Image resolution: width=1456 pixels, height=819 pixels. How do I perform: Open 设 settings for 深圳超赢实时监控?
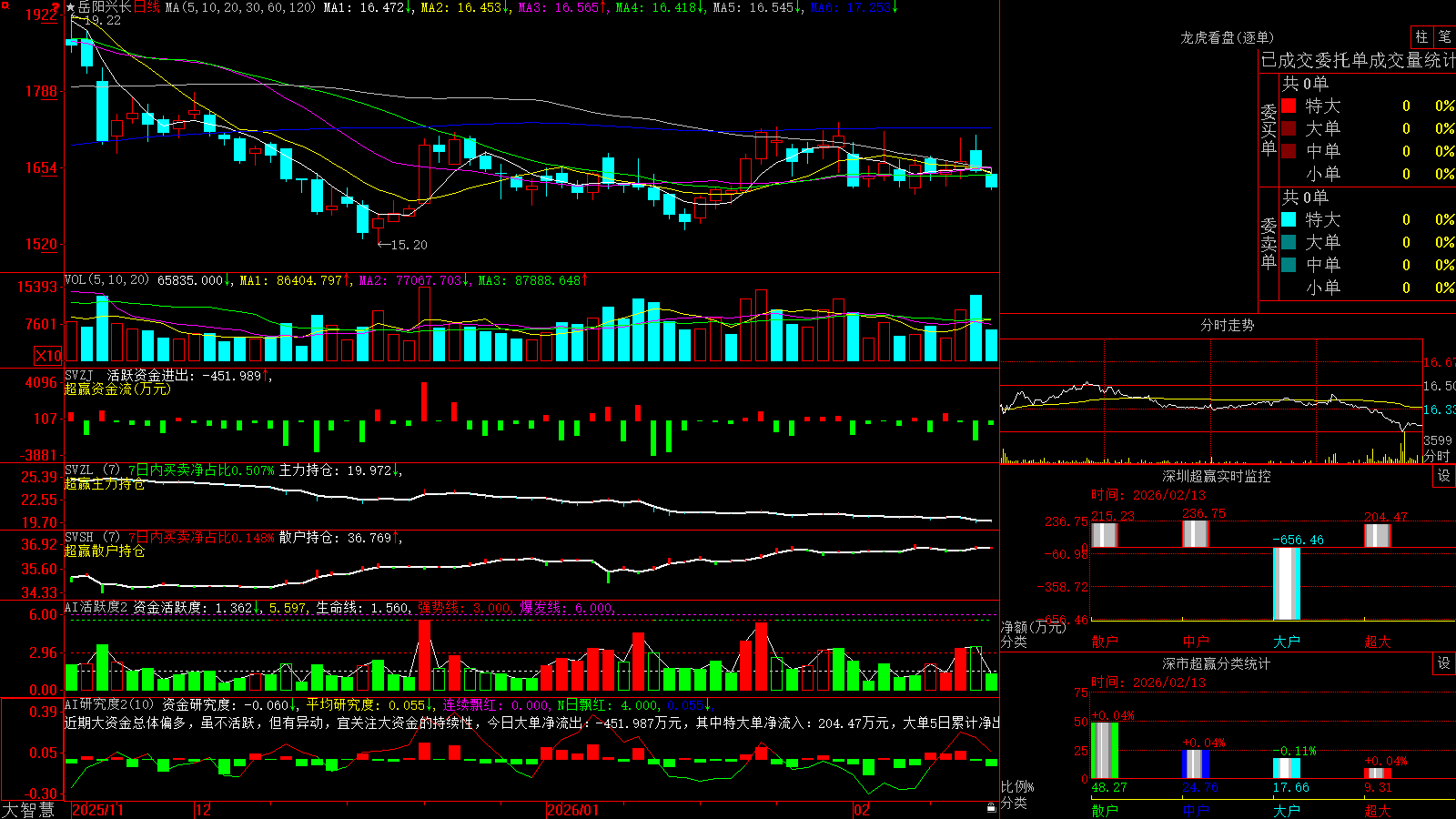tap(1444, 476)
